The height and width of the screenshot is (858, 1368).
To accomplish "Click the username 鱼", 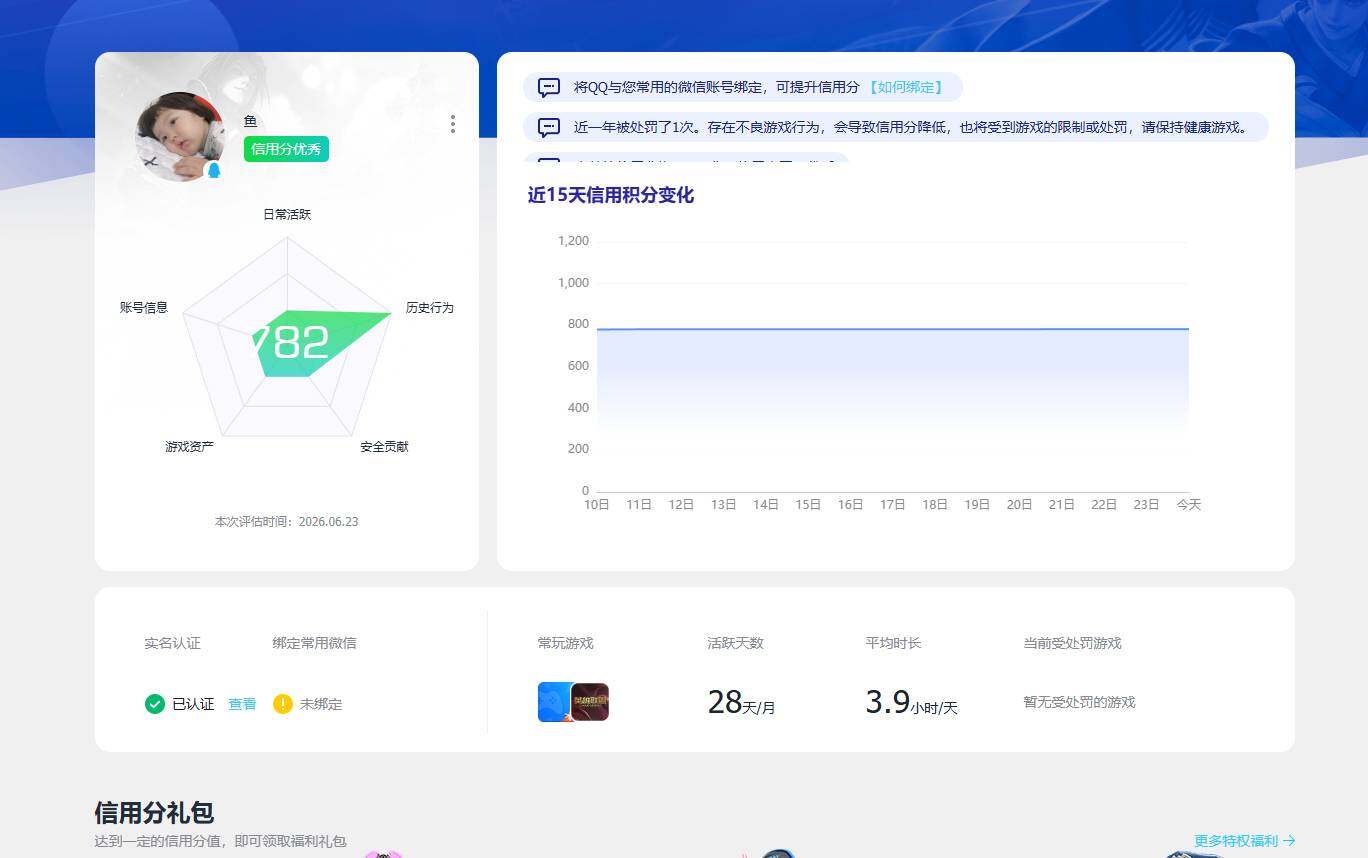I will click(x=251, y=121).
